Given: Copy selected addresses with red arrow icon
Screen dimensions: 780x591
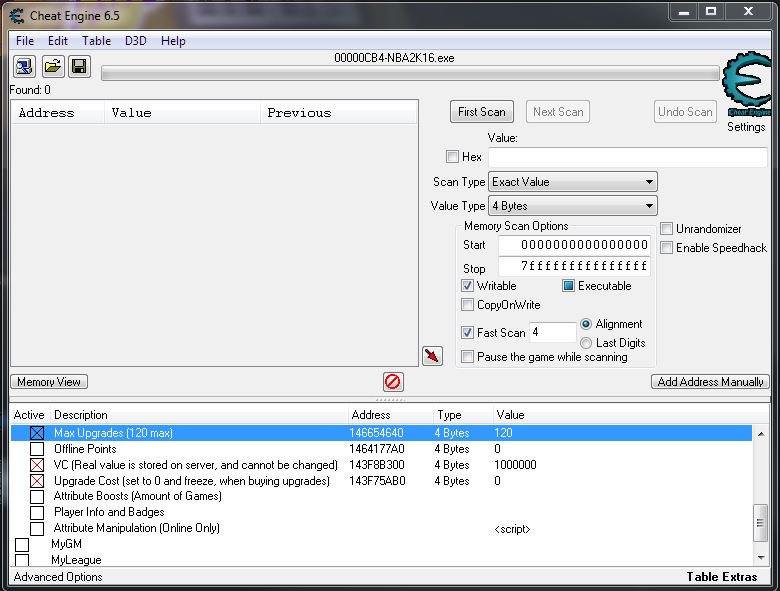Looking at the screenshot, I should coord(432,356).
